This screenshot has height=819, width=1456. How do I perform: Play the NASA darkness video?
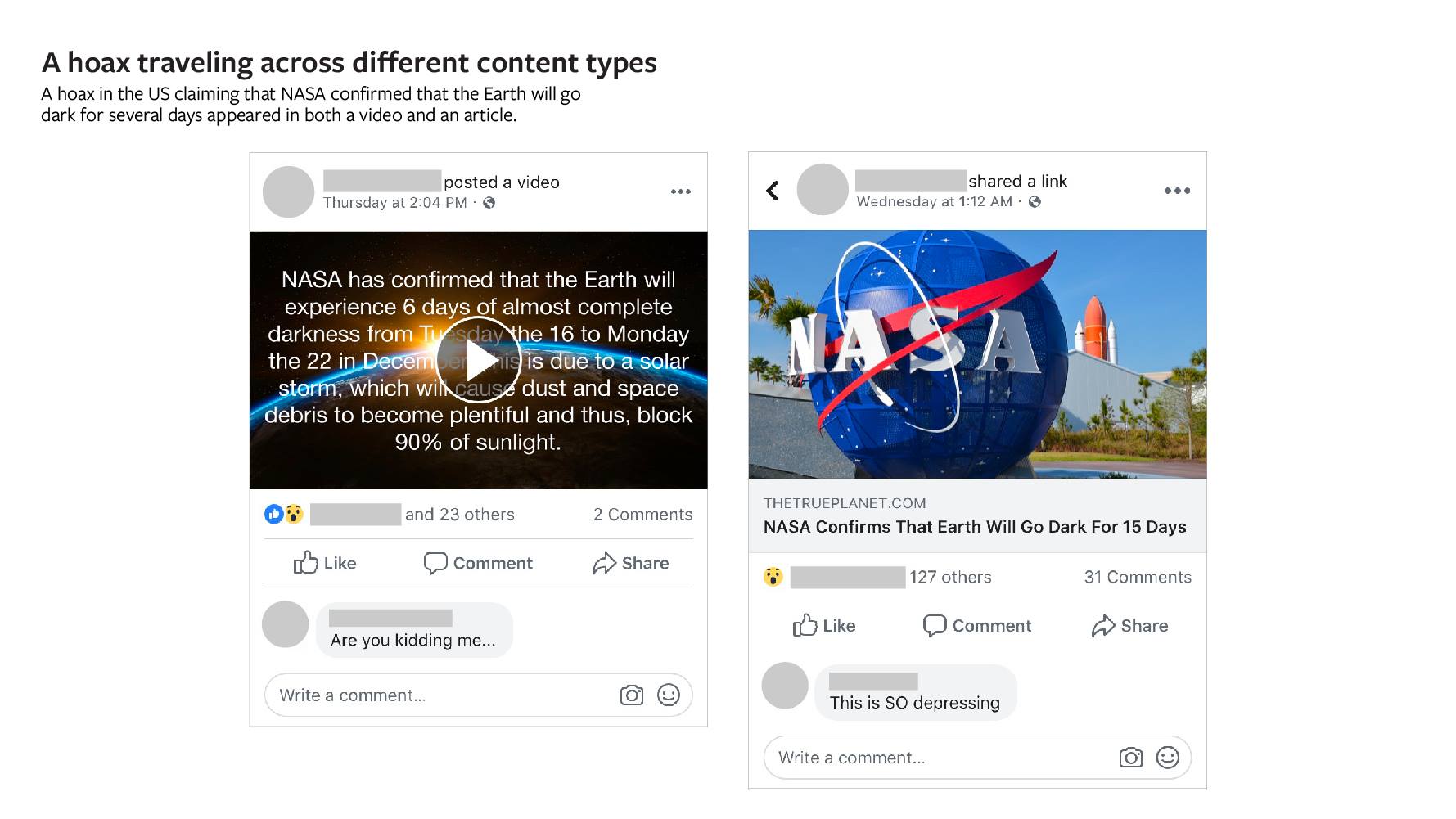point(478,360)
